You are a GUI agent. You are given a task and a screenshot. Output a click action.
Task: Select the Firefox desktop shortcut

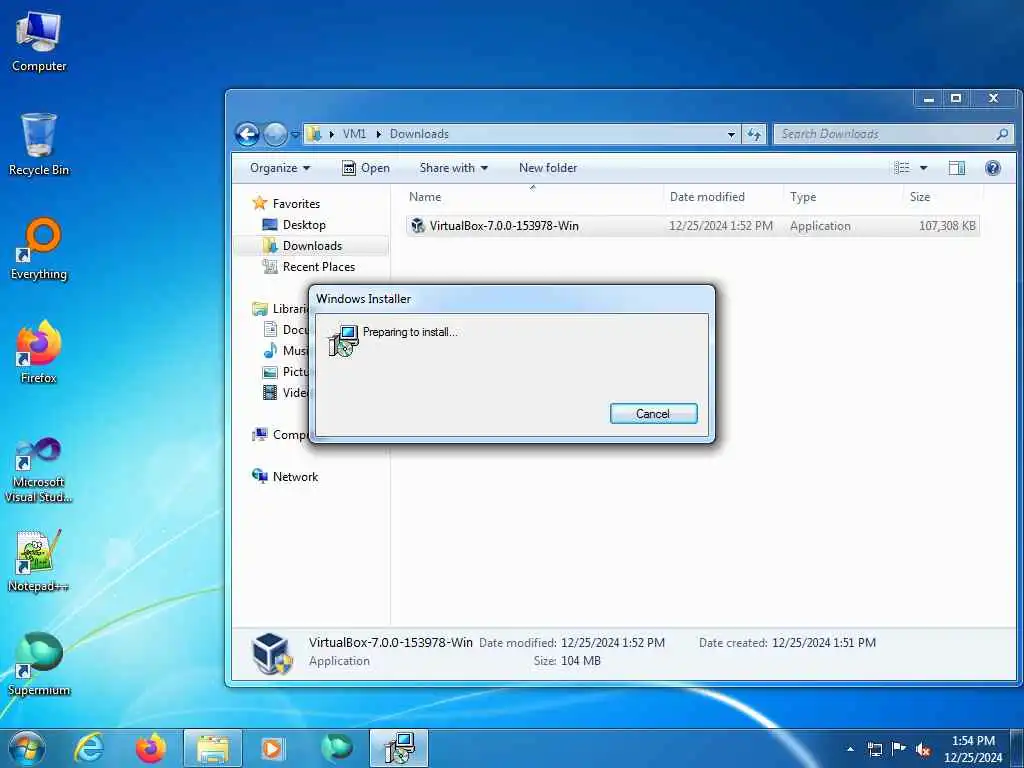tap(39, 352)
